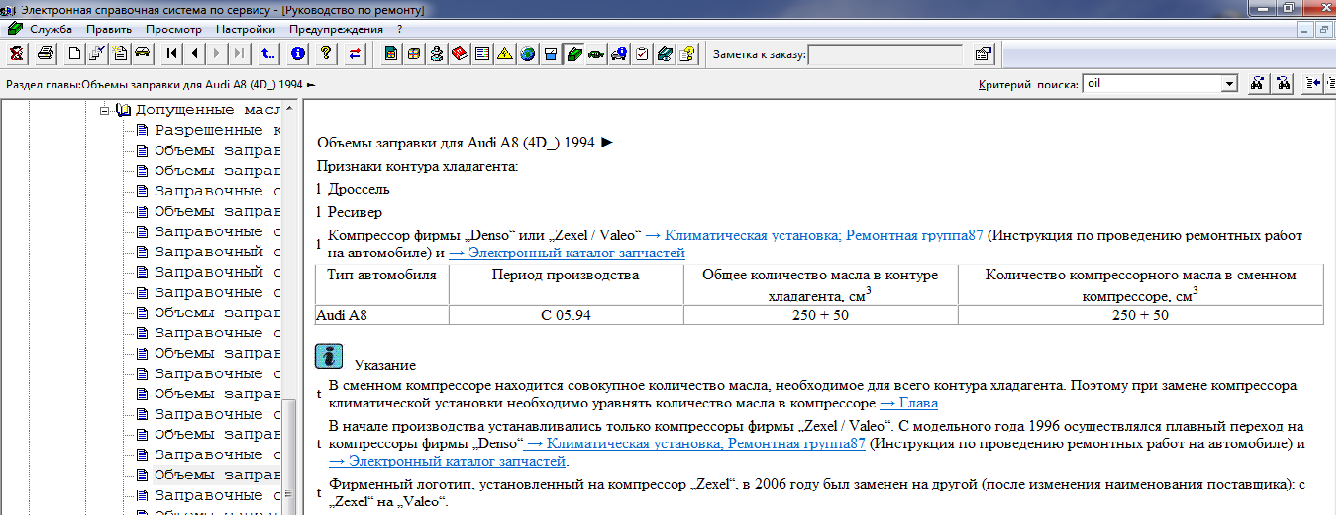Open underlined 'Климатическая установка, Ремонтная группа87' link
The width and height of the screenshot is (1336, 515).
(696, 443)
